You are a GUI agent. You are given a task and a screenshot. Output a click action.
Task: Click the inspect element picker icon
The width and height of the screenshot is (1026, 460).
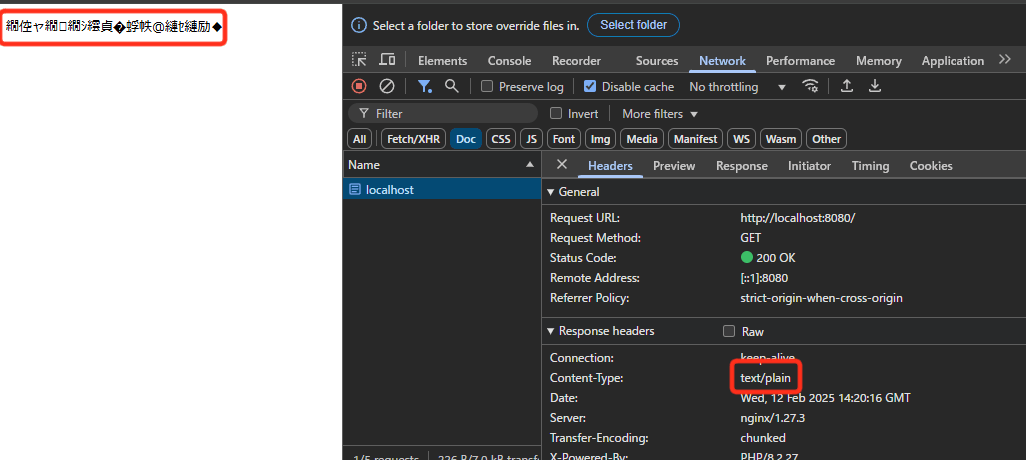(359, 60)
